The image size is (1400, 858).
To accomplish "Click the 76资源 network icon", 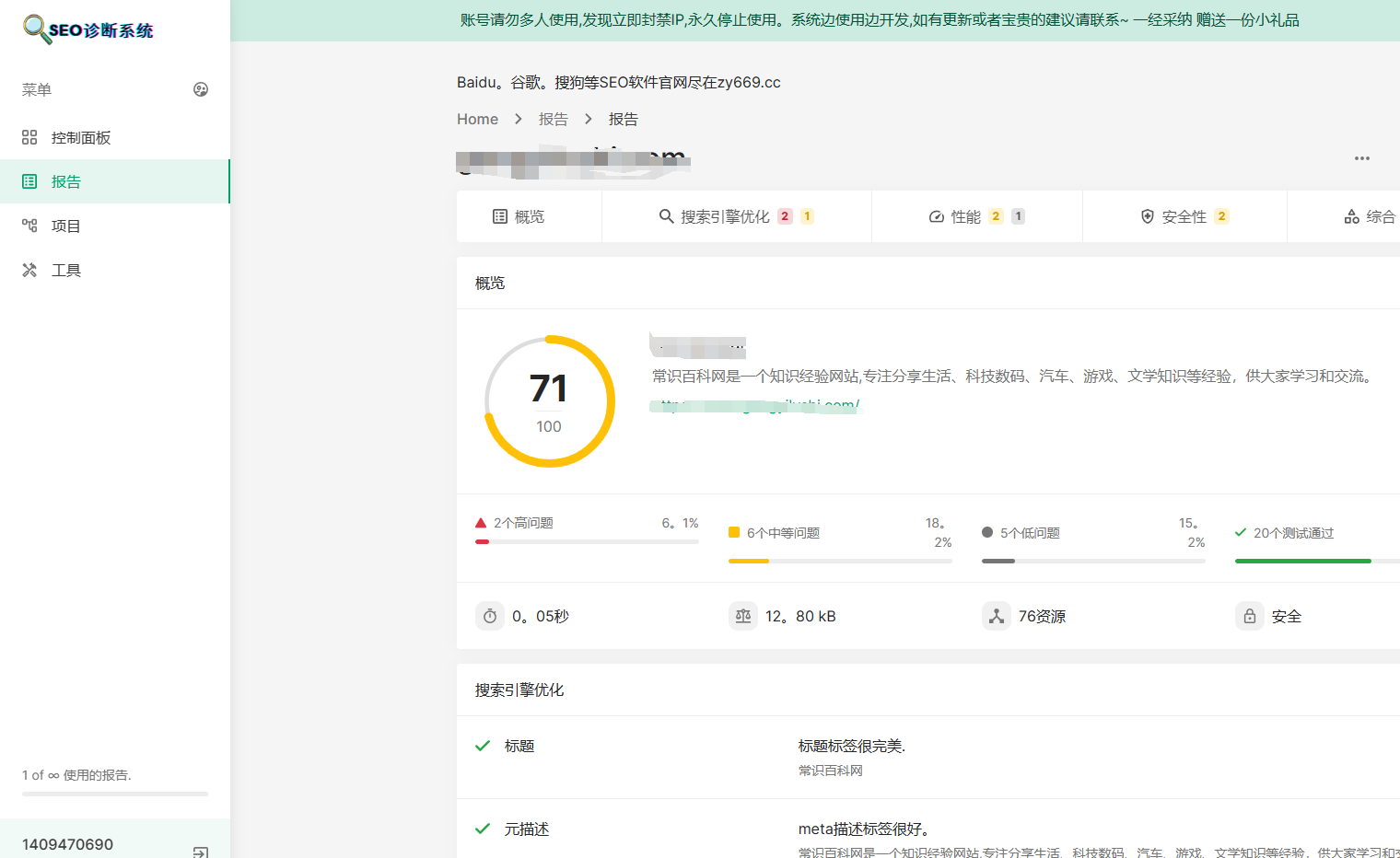I will point(997,616).
